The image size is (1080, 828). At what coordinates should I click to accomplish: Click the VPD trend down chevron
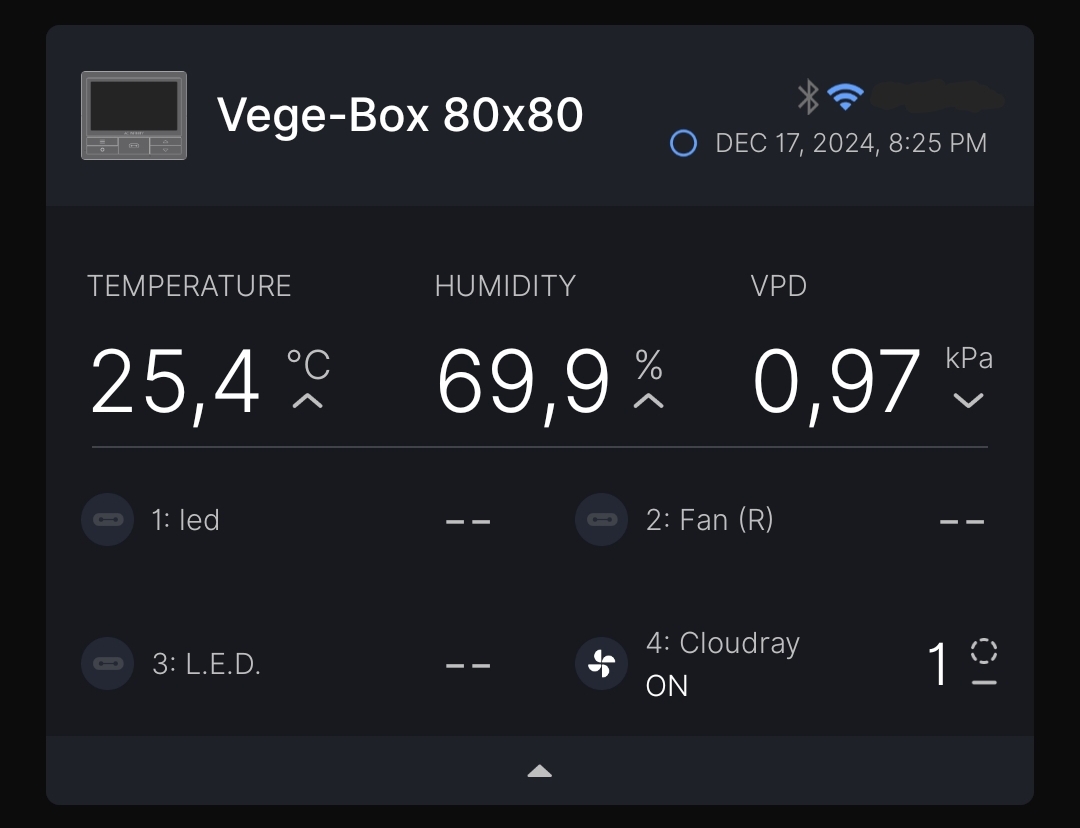[968, 401]
